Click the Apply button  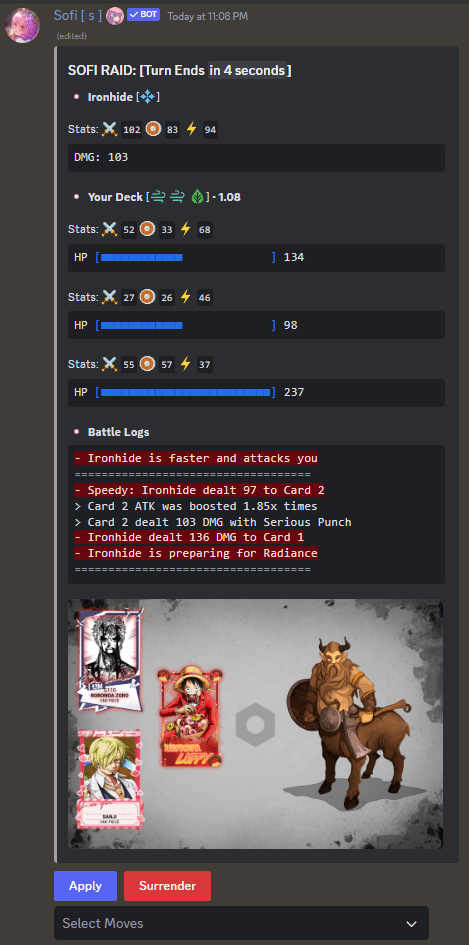(x=85, y=886)
